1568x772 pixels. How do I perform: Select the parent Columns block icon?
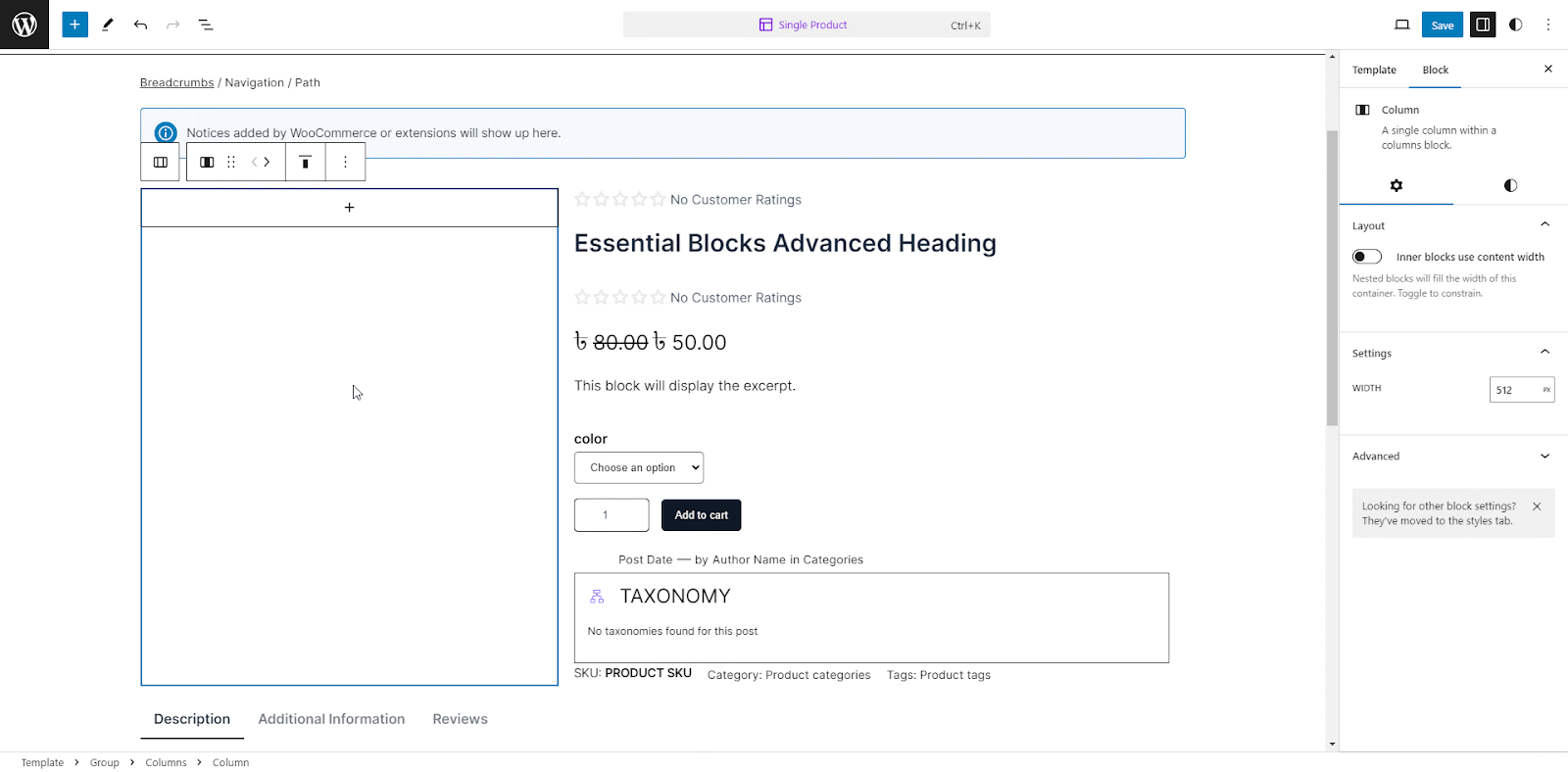pos(161,163)
